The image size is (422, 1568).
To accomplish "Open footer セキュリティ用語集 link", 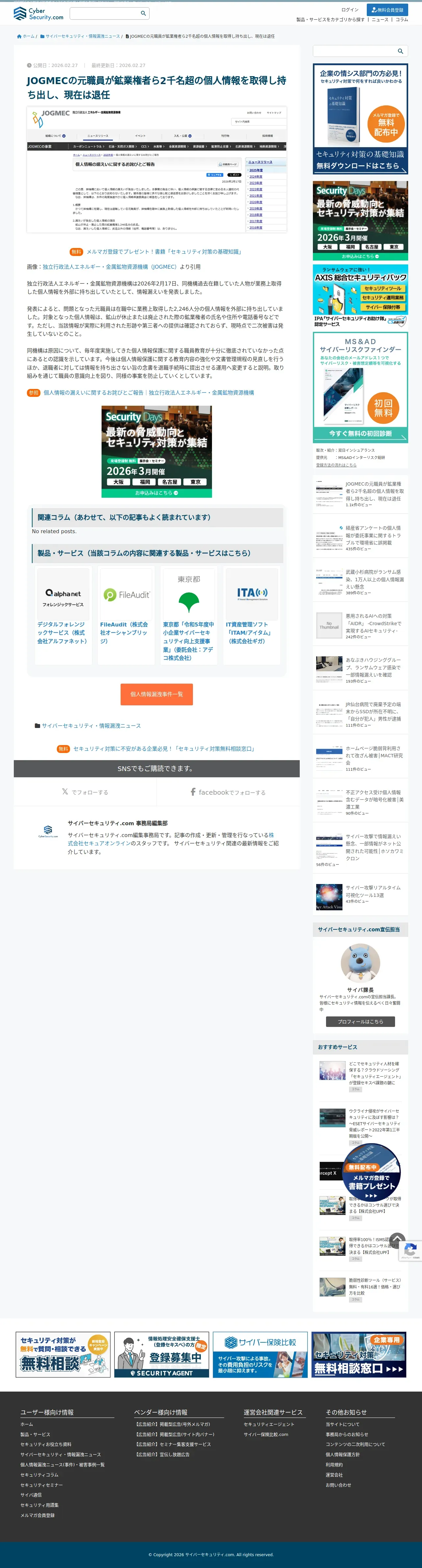I will 39,1505.
